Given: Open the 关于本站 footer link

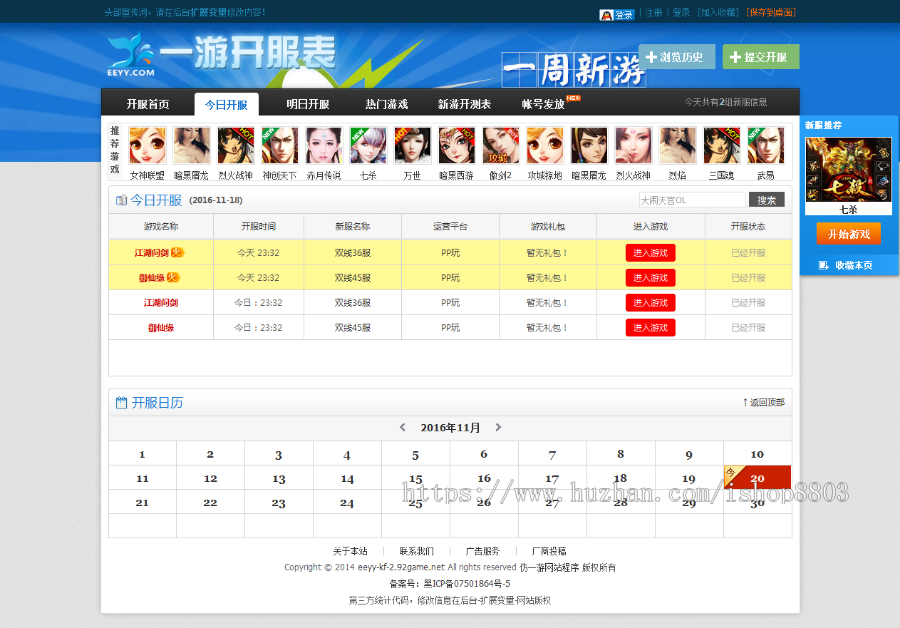Looking at the screenshot, I should click(x=350, y=551).
